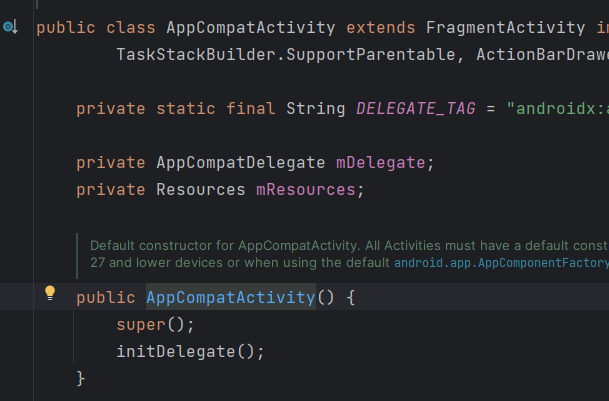The image size is (609, 401).
Task: Click the closing brace of the constructor
Action: click(x=80, y=378)
